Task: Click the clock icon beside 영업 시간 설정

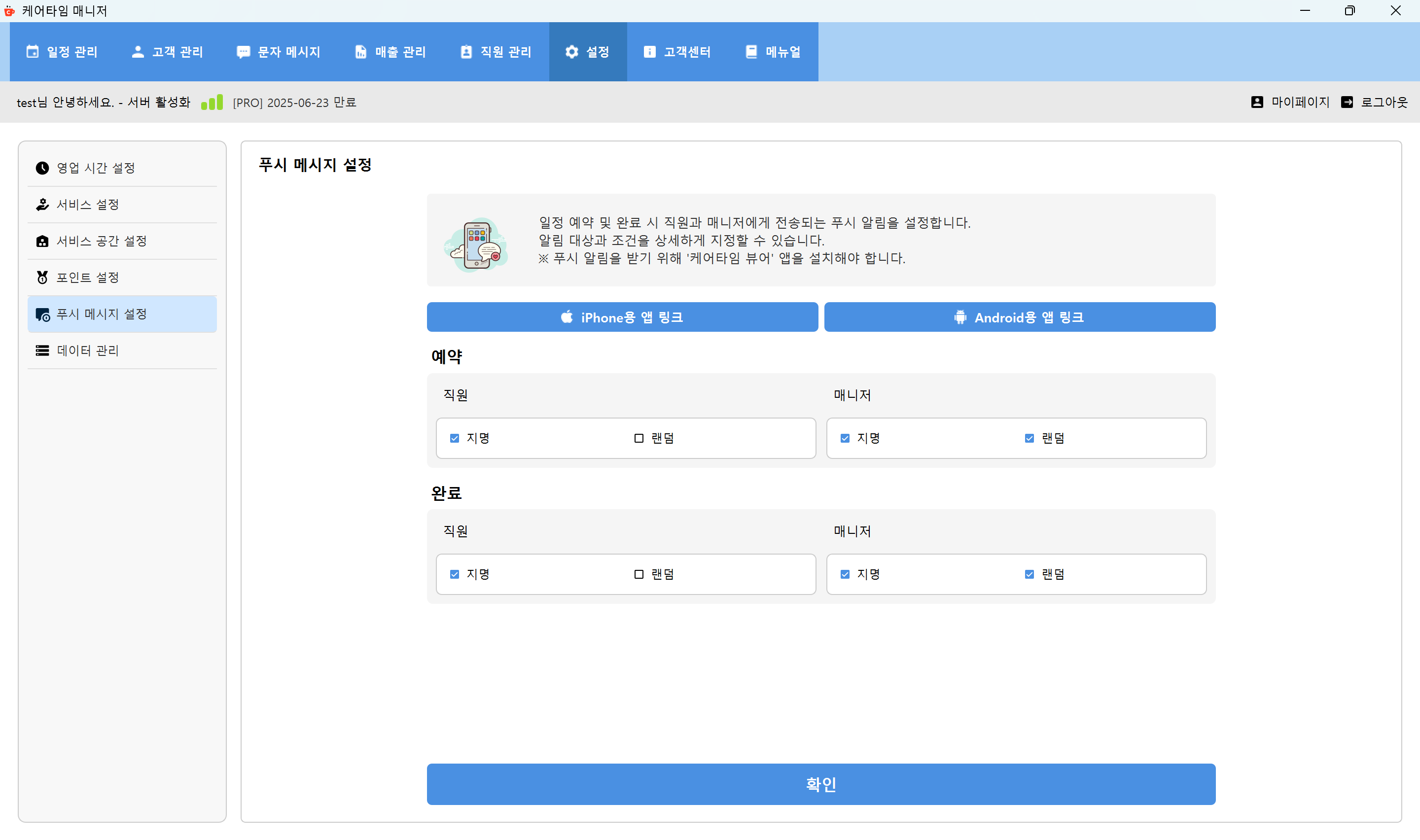Action: click(42, 168)
